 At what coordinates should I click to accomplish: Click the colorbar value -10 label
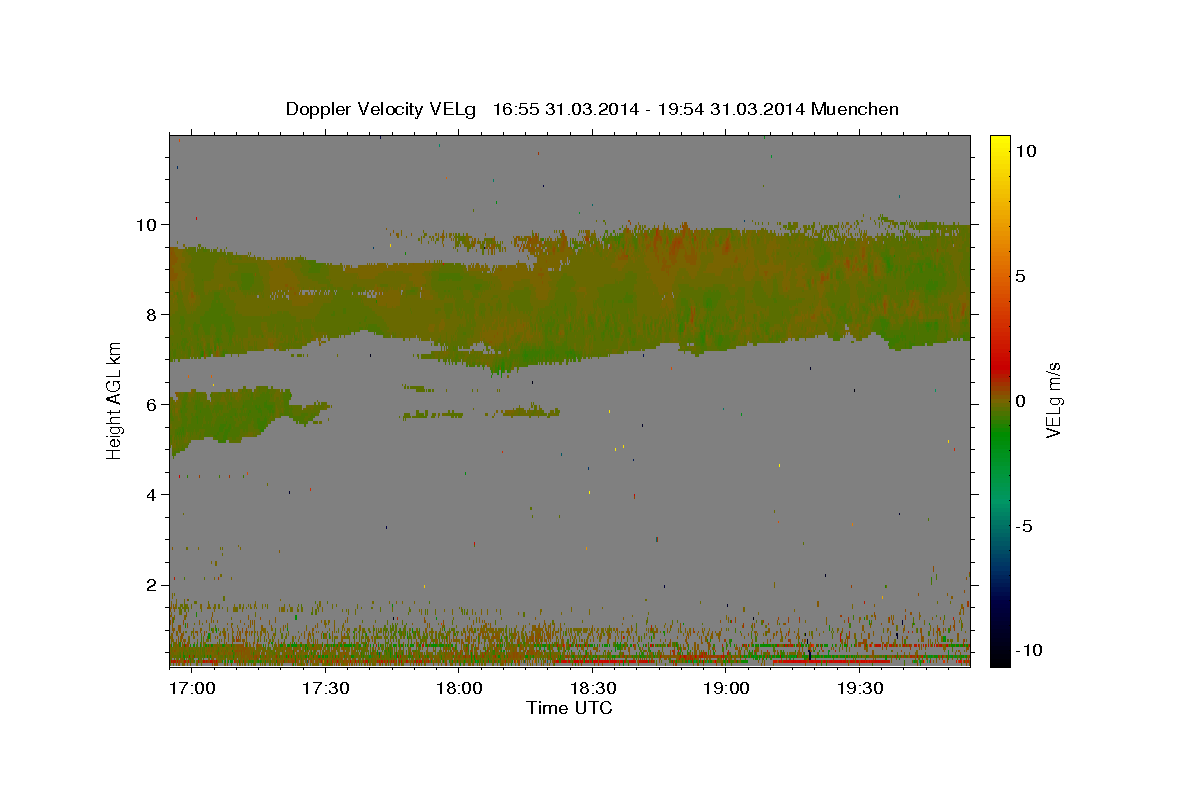click(1028, 650)
